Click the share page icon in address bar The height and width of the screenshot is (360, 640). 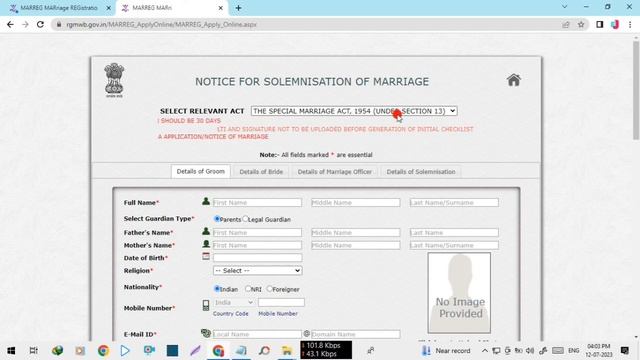point(566,24)
